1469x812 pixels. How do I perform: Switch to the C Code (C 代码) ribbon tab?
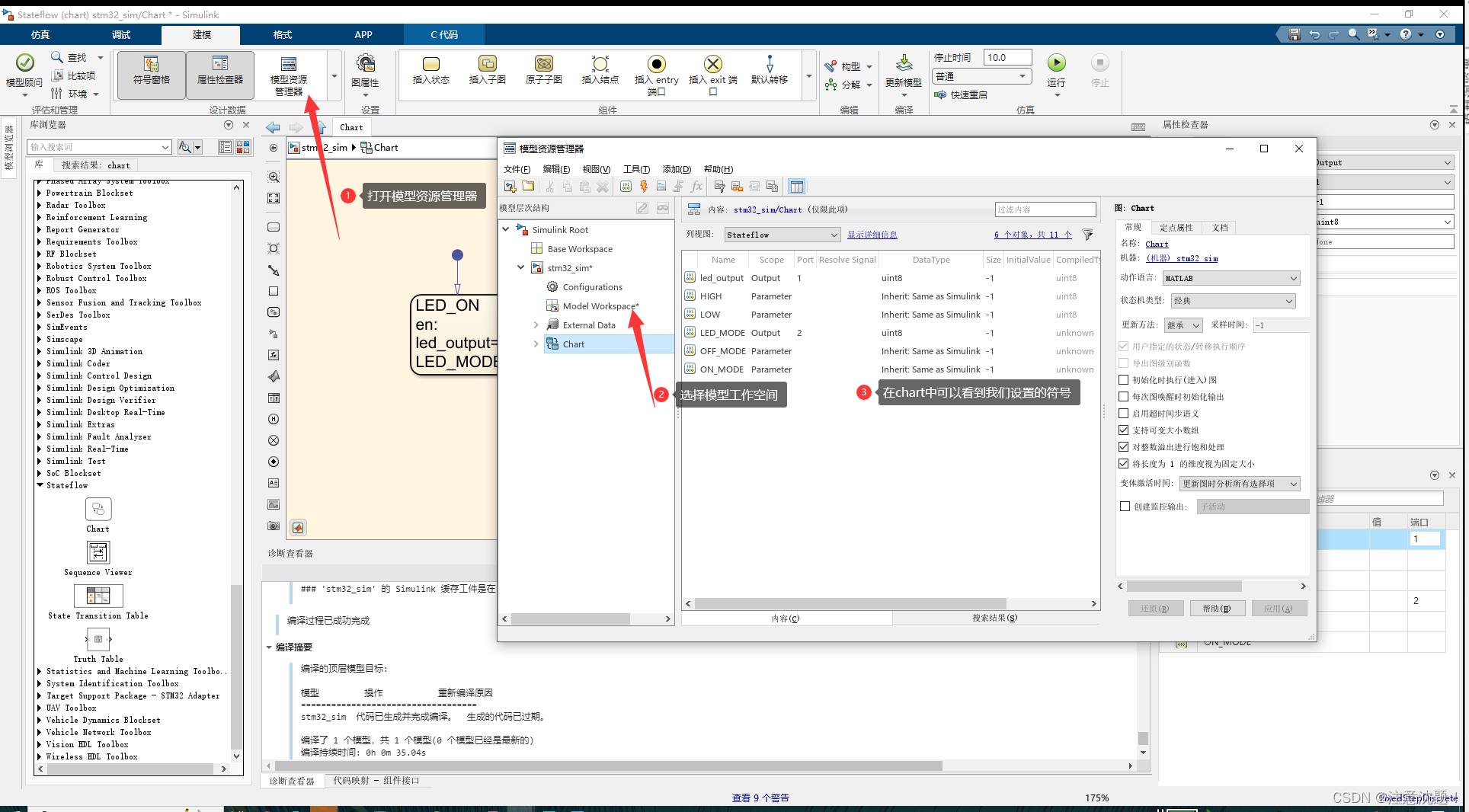tap(444, 35)
